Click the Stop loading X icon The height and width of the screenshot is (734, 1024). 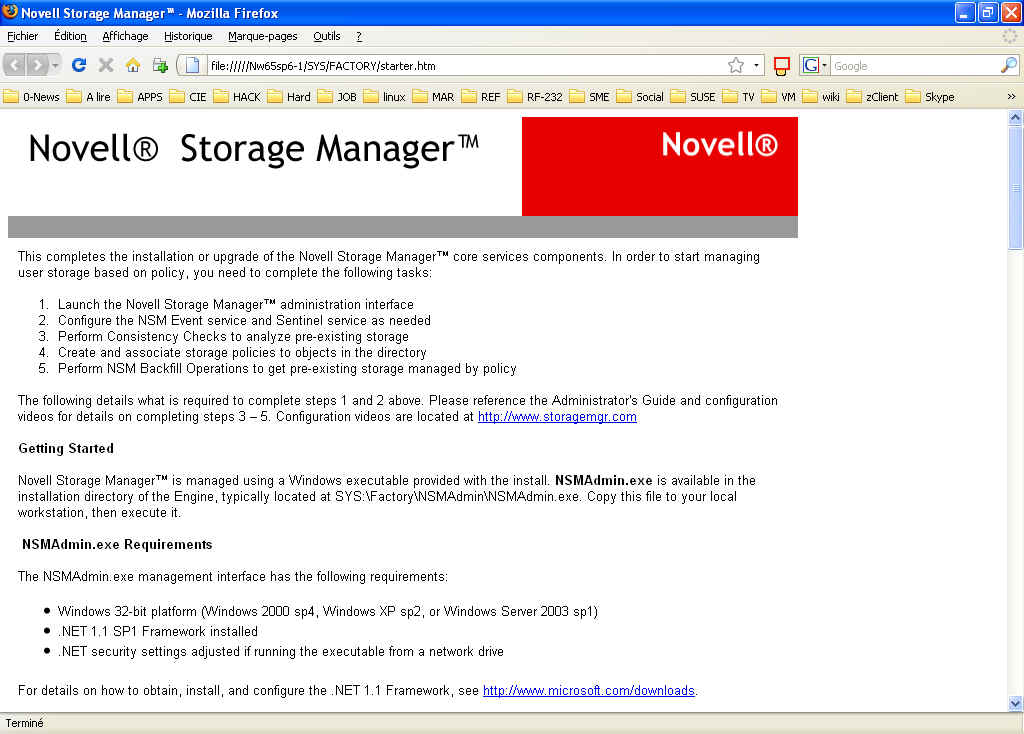point(106,65)
